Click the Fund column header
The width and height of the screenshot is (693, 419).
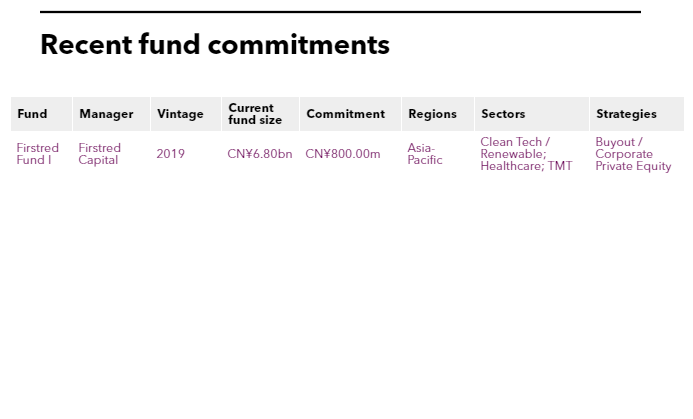coord(32,114)
